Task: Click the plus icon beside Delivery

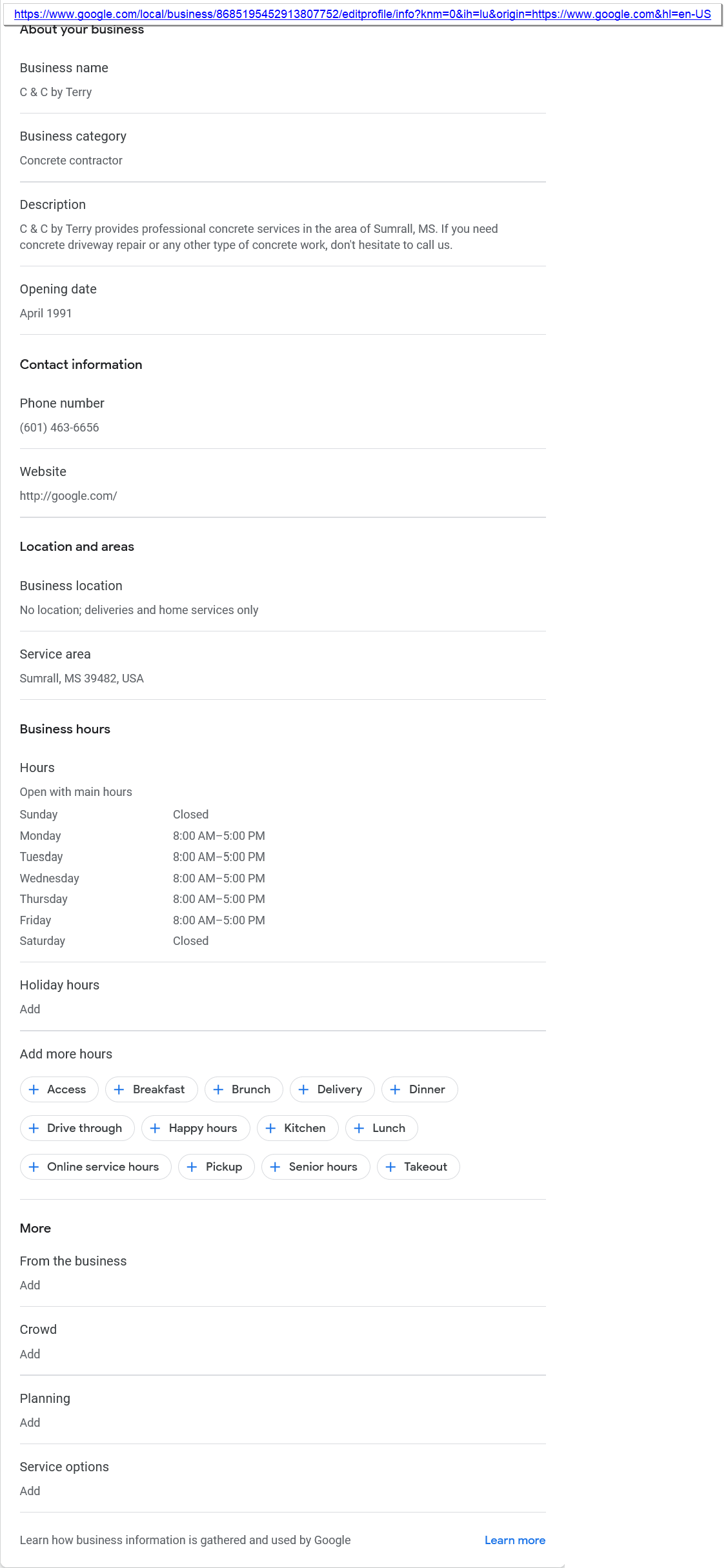Action: [x=304, y=1089]
